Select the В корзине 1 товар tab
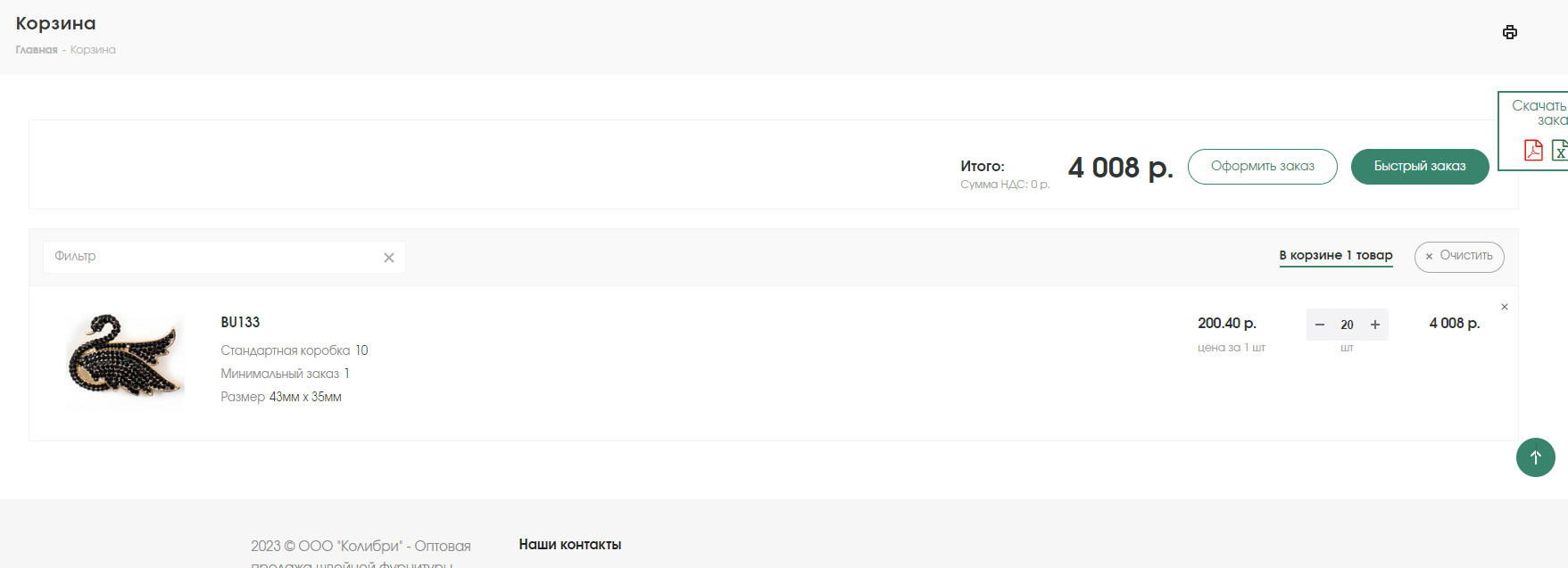The height and width of the screenshot is (568, 1568). (x=1336, y=256)
